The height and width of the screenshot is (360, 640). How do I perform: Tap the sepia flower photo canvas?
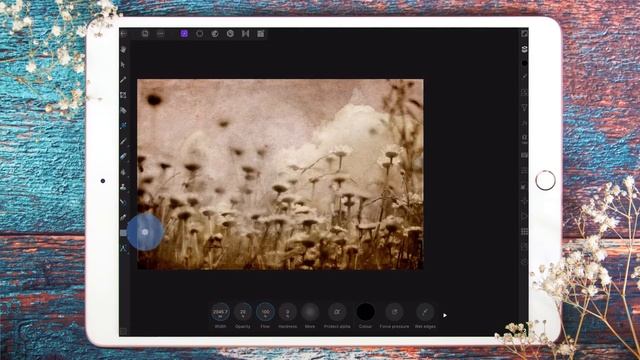(x=280, y=174)
